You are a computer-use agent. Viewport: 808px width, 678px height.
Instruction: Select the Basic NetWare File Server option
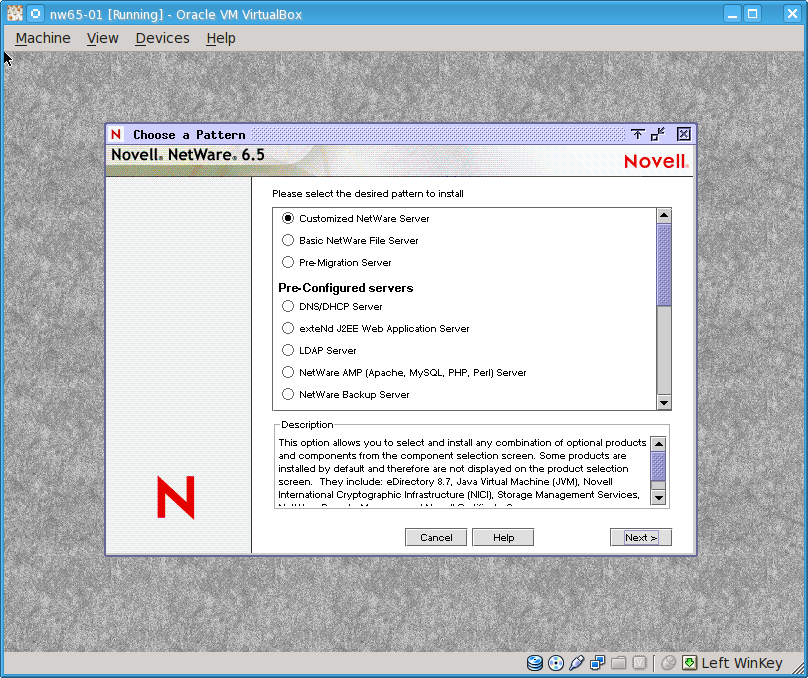pyautogui.click(x=288, y=240)
